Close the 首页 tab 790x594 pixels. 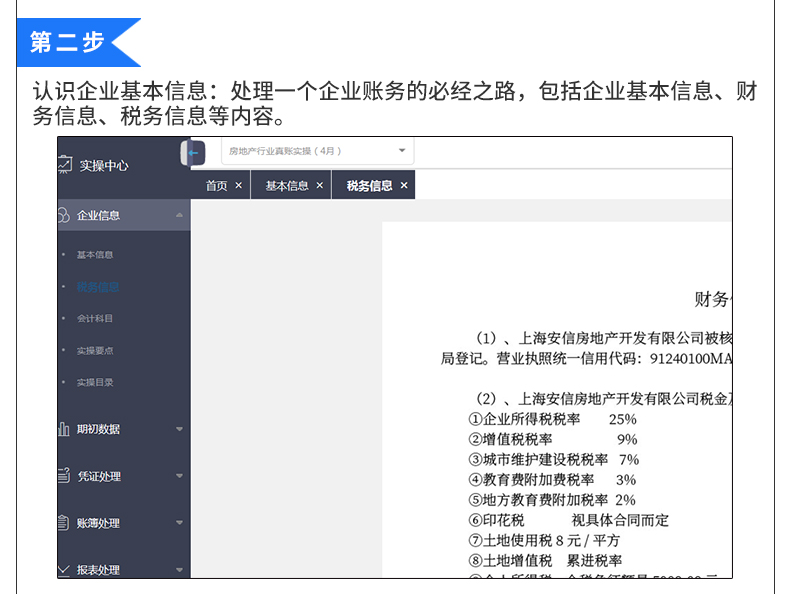tap(239, 185)
